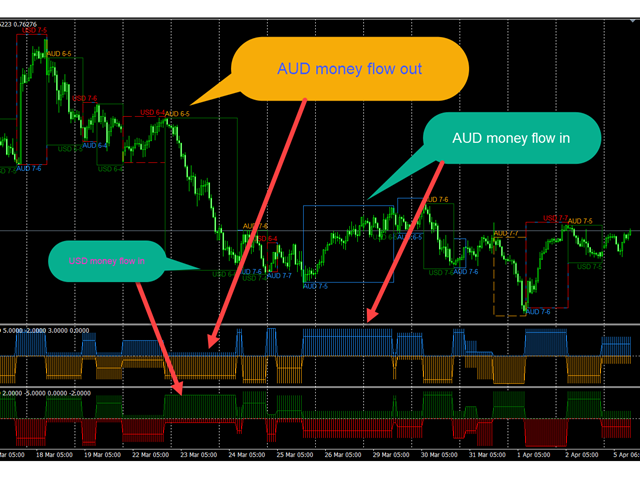This screenshot has width=640, height=480.
Task: Click the orange AUD 7-5 label
Action: pyautogui.click(x=580, y=221)
